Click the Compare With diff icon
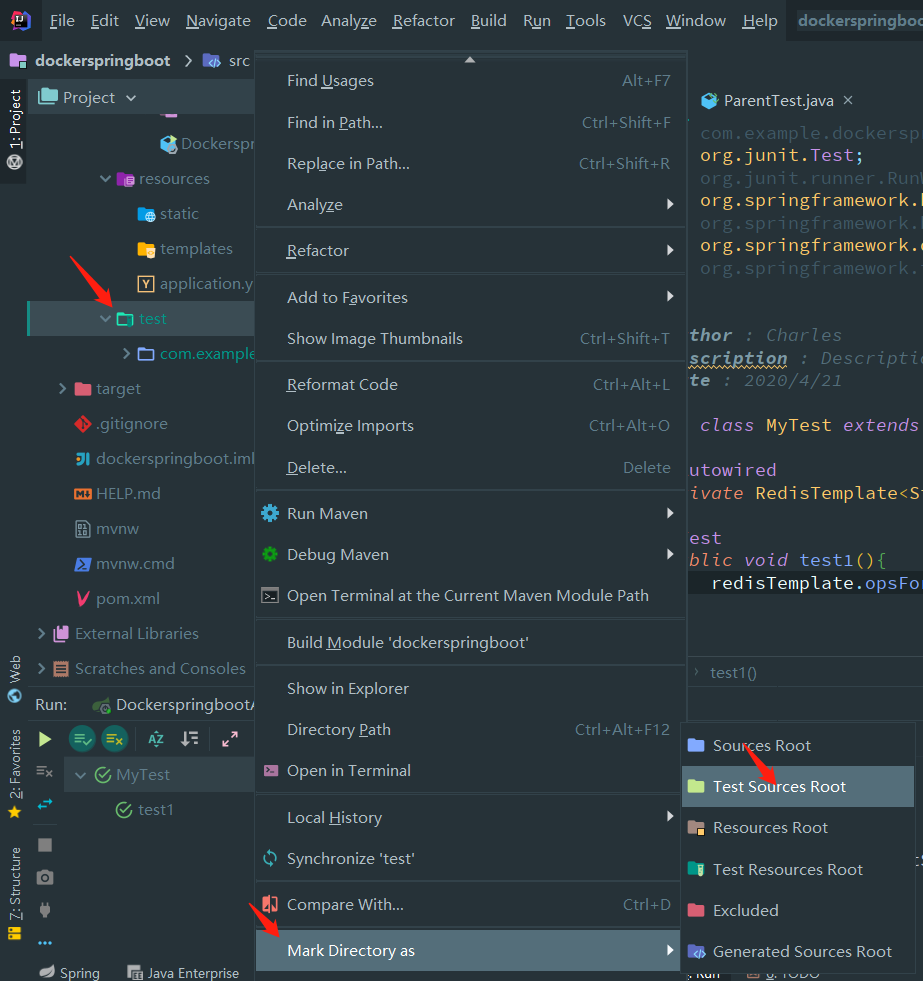The height and width of the screenshot is (981, 923). [270, 904]
